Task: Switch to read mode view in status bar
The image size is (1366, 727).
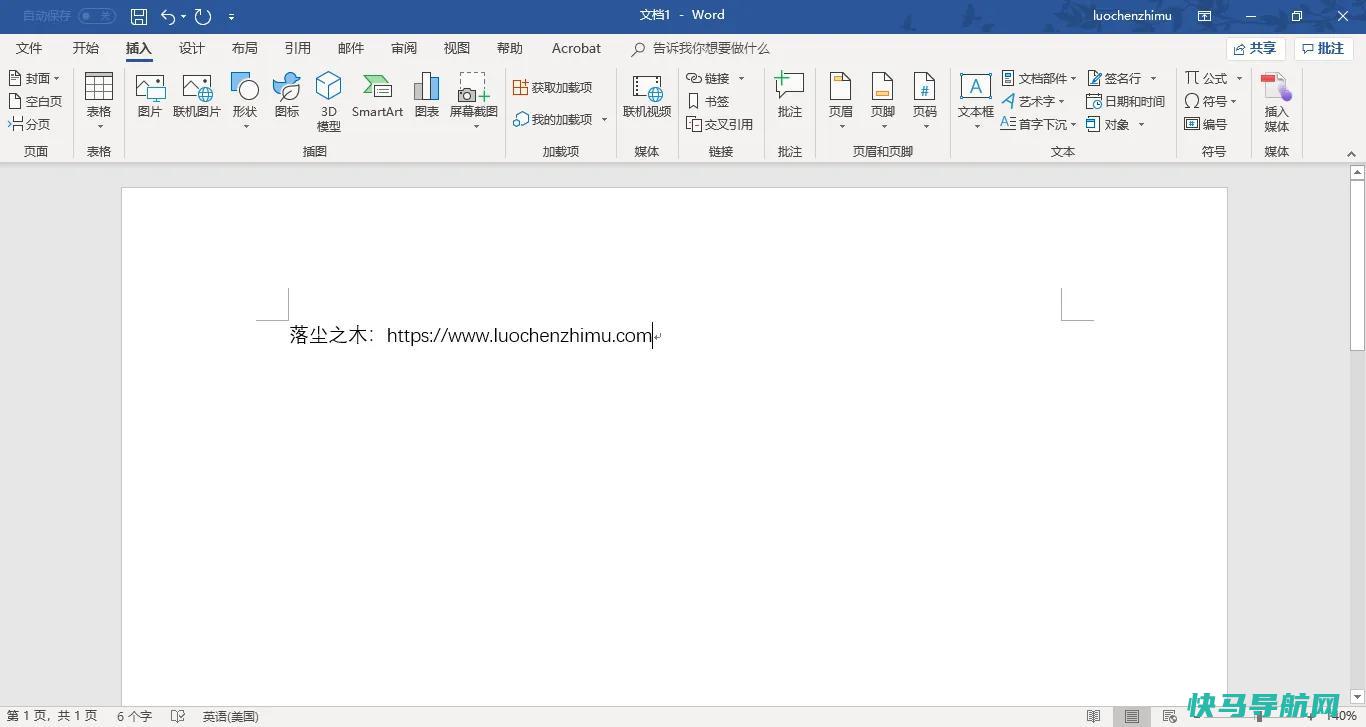Action: [x=1094, y=716]
